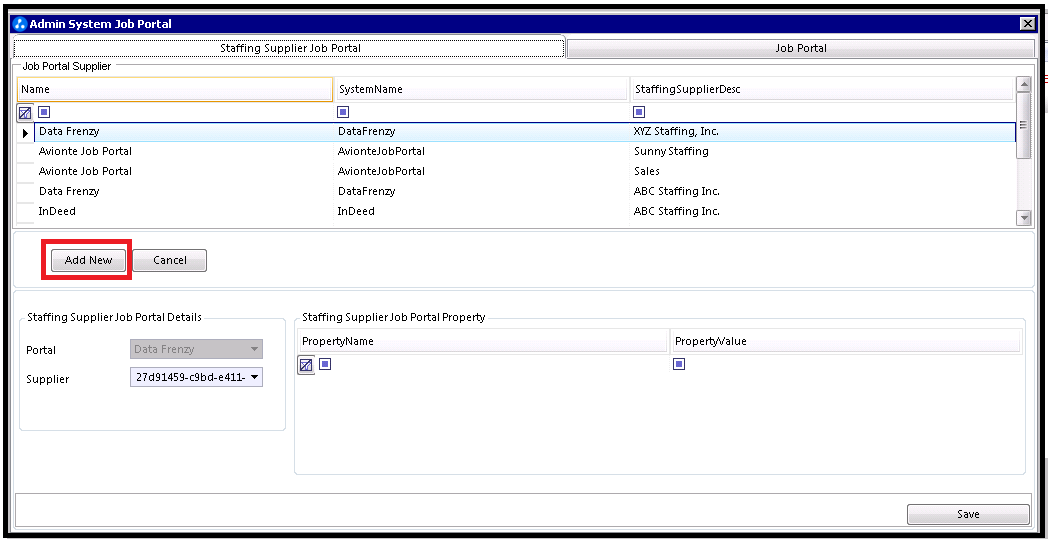Image resolution: width=1049 pixels, height=541 pixels.
Task: Sort by the Name column header
Action: point(175,89)
